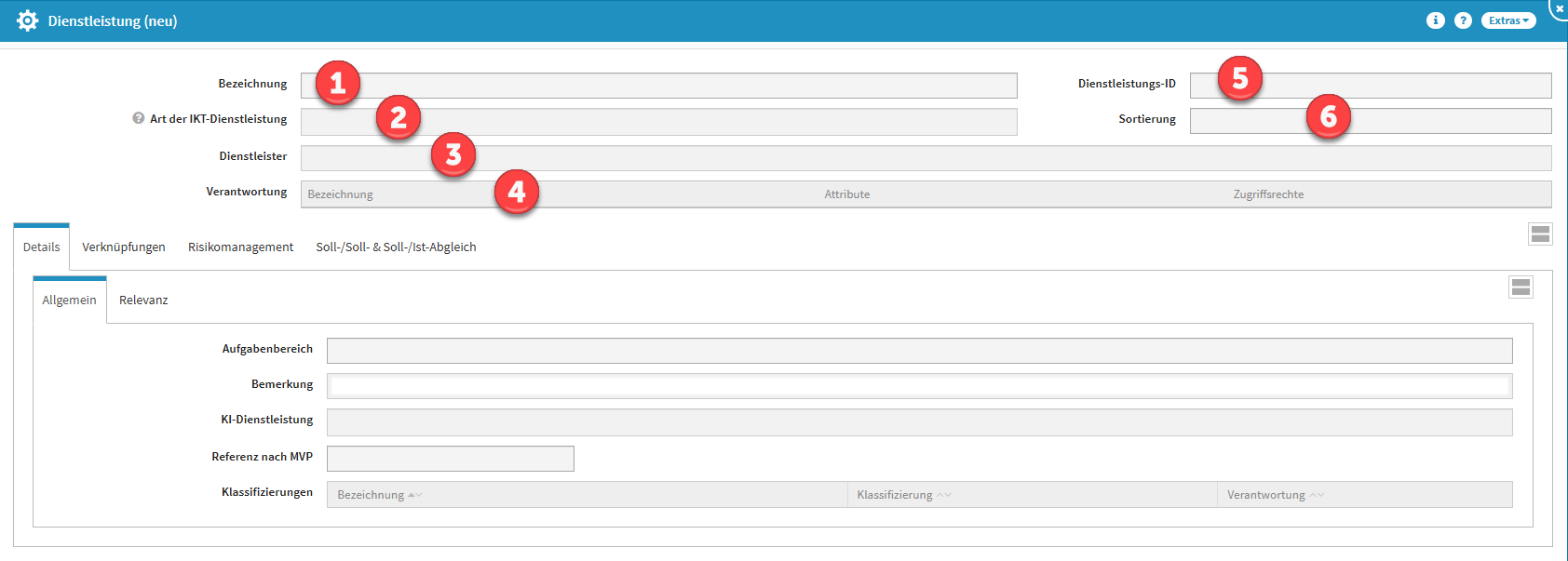Select the Relevanz sub-tab

(143, 300)
